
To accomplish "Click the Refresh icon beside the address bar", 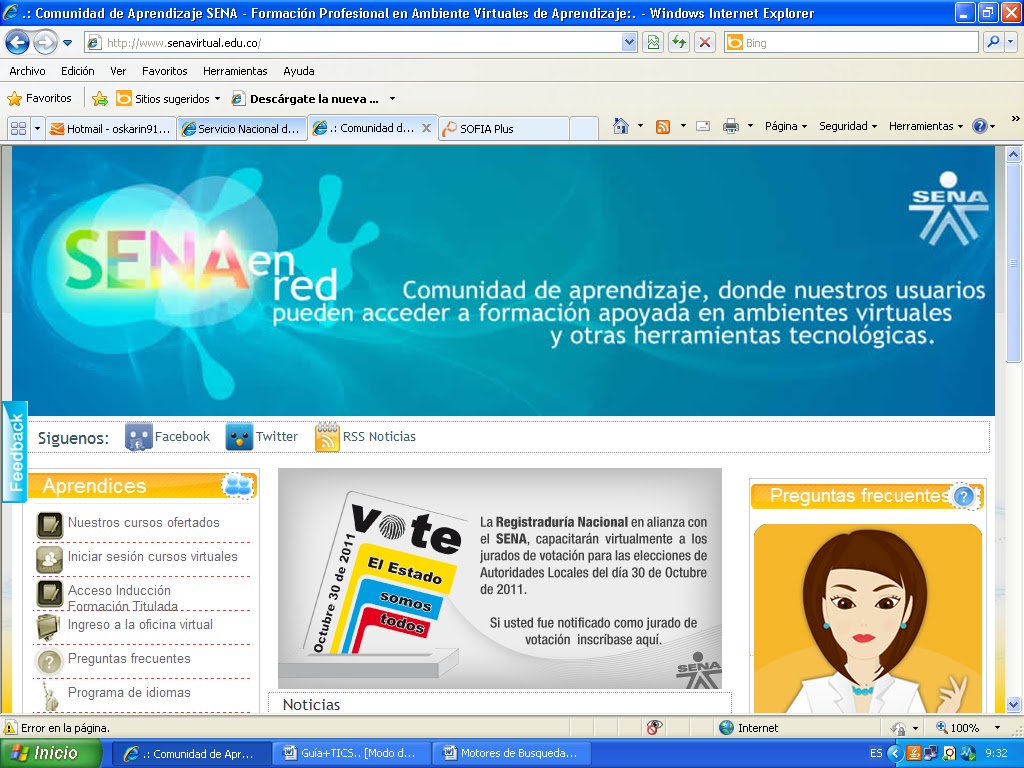I will tap(678, 42).
